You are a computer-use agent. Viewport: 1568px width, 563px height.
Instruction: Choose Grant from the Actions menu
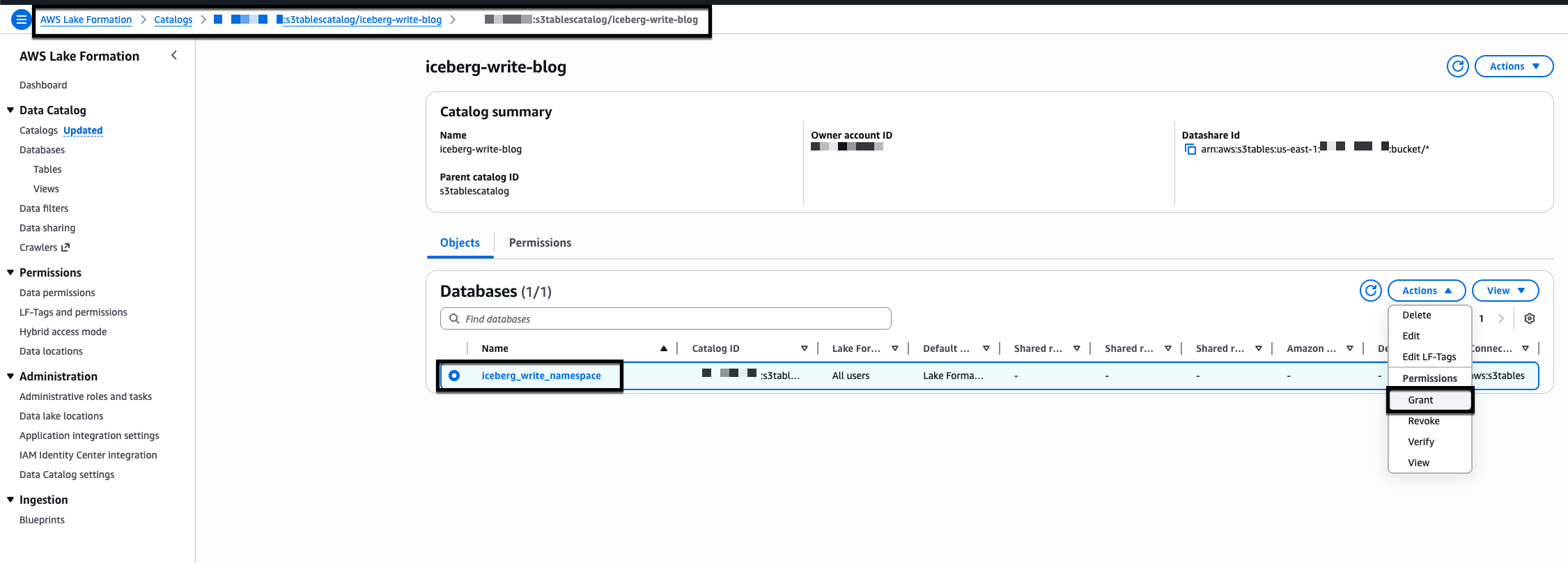coord(1420,400)
